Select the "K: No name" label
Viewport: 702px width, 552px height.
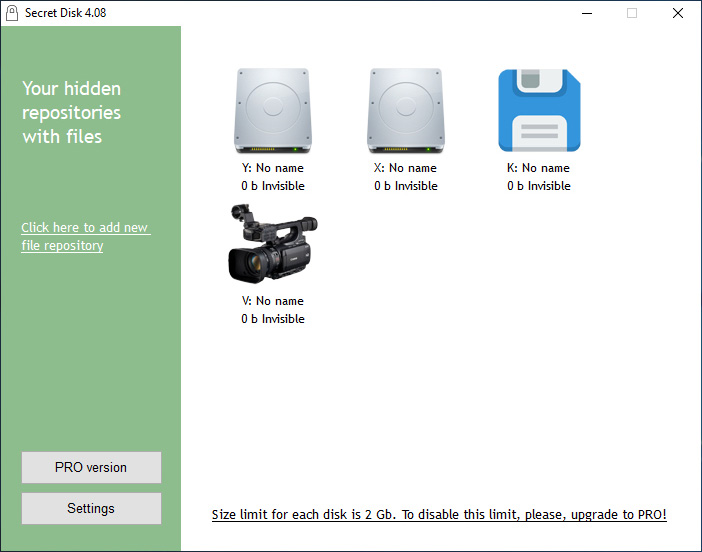(538, 168)
